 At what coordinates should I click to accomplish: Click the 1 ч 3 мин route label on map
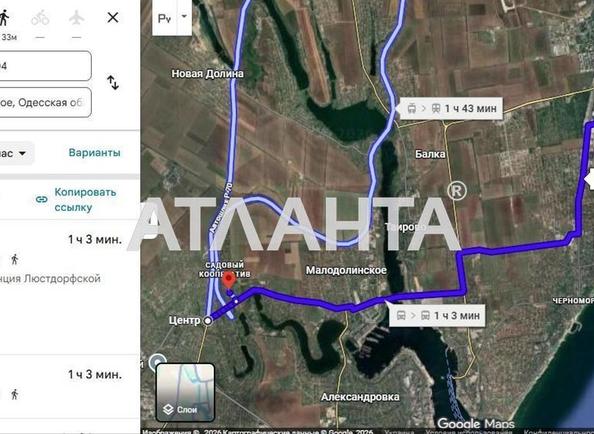[438, 315]
